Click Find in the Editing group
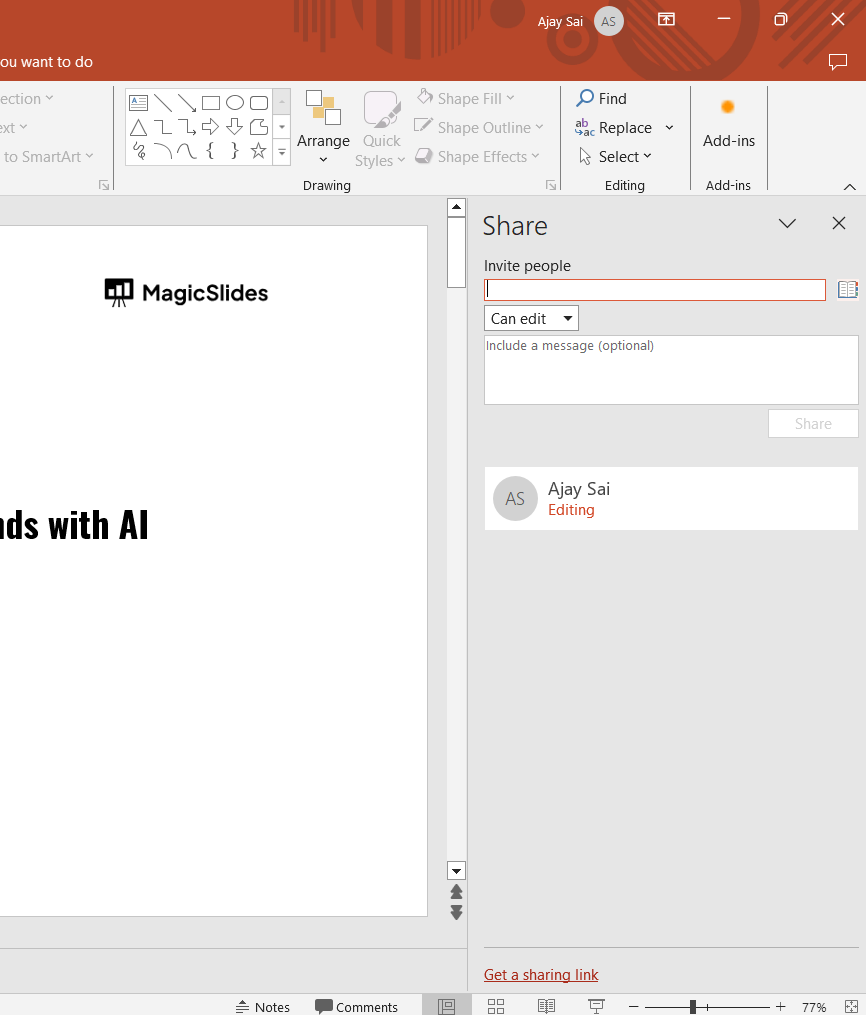Screen dimensions: 866x1015 click(x=602, y=98)
